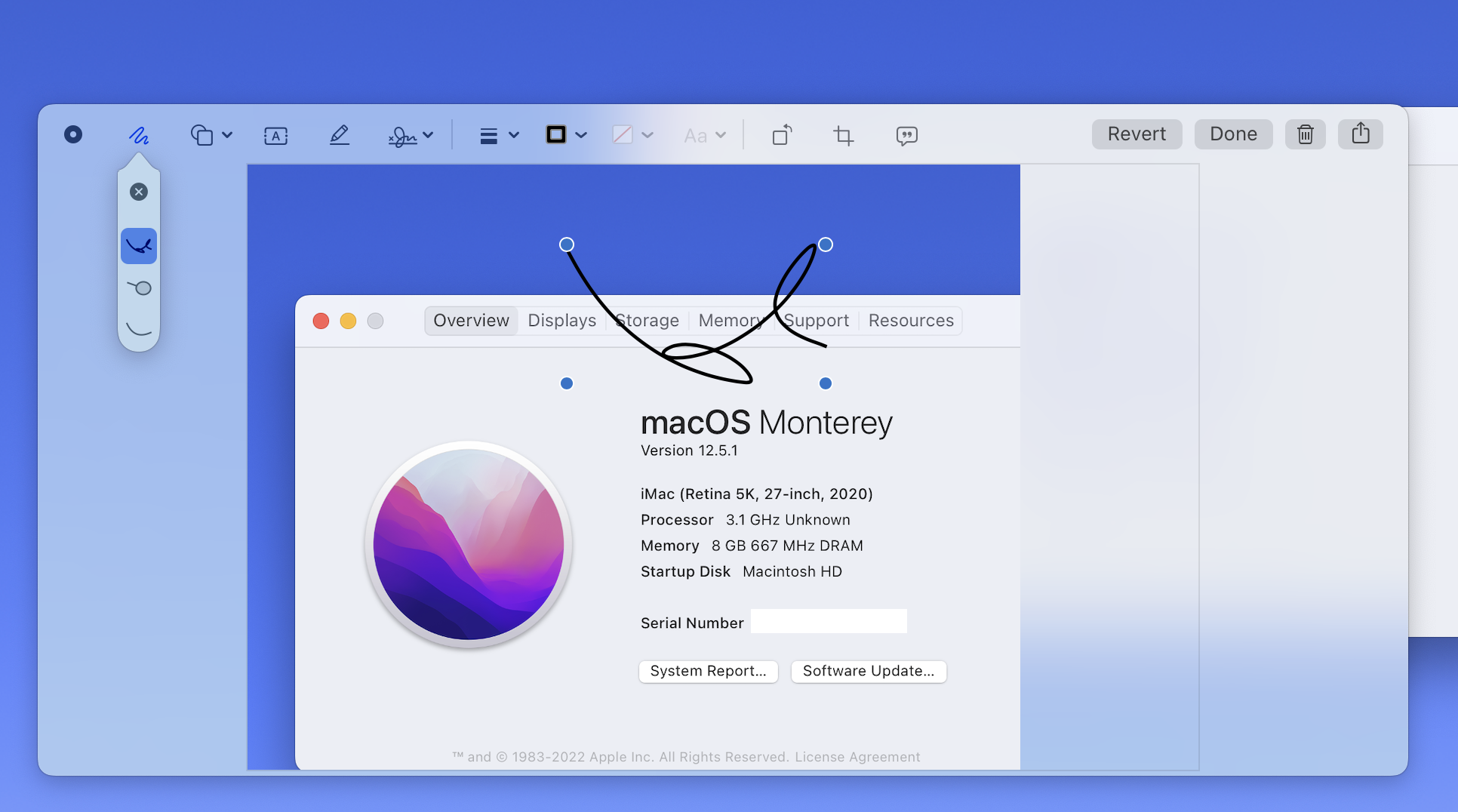Open the Shapes tool
Screen dimensions: 1458x812
coord(201,135)
